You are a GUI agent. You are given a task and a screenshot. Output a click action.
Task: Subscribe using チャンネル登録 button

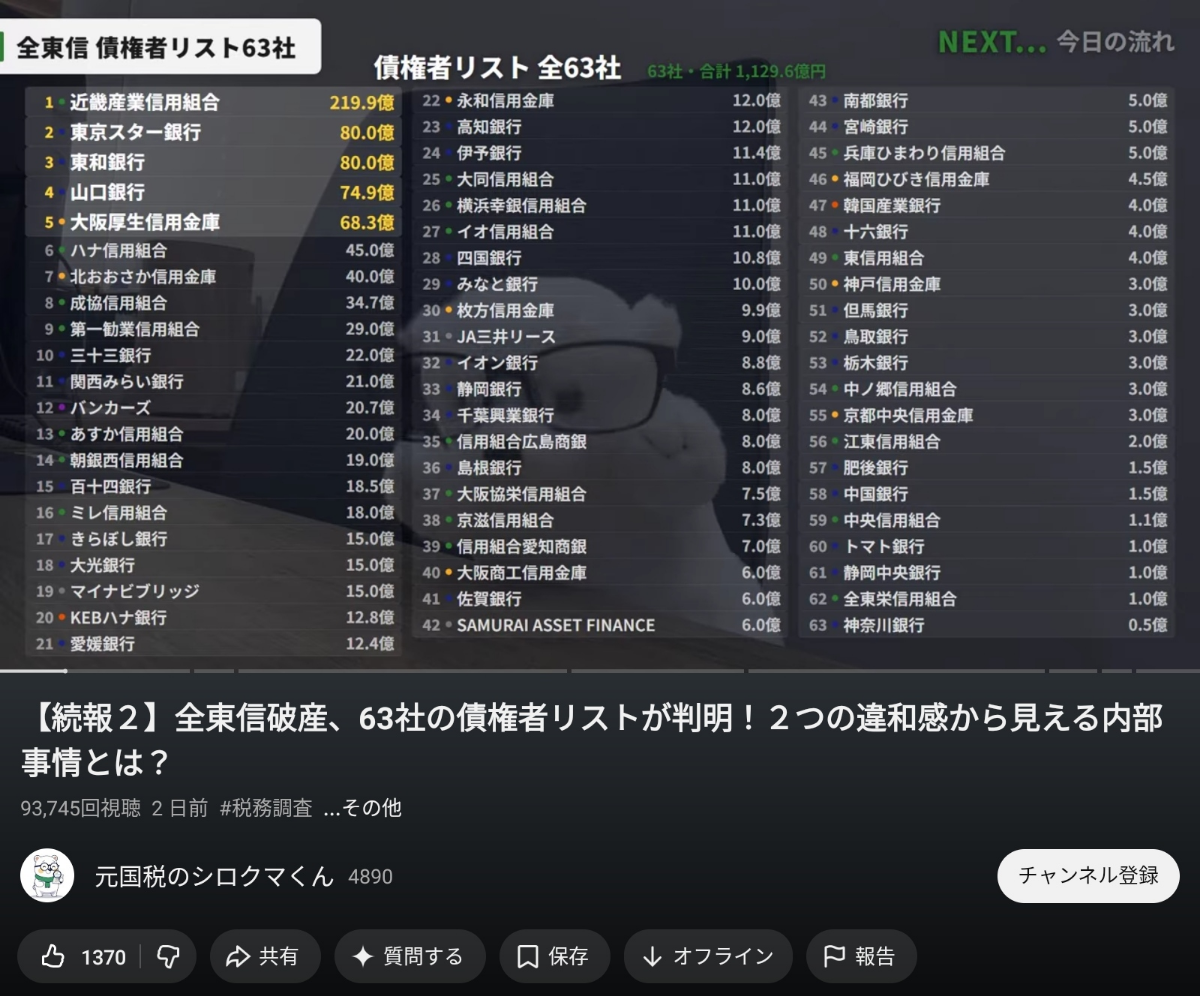click(1088, 876)
